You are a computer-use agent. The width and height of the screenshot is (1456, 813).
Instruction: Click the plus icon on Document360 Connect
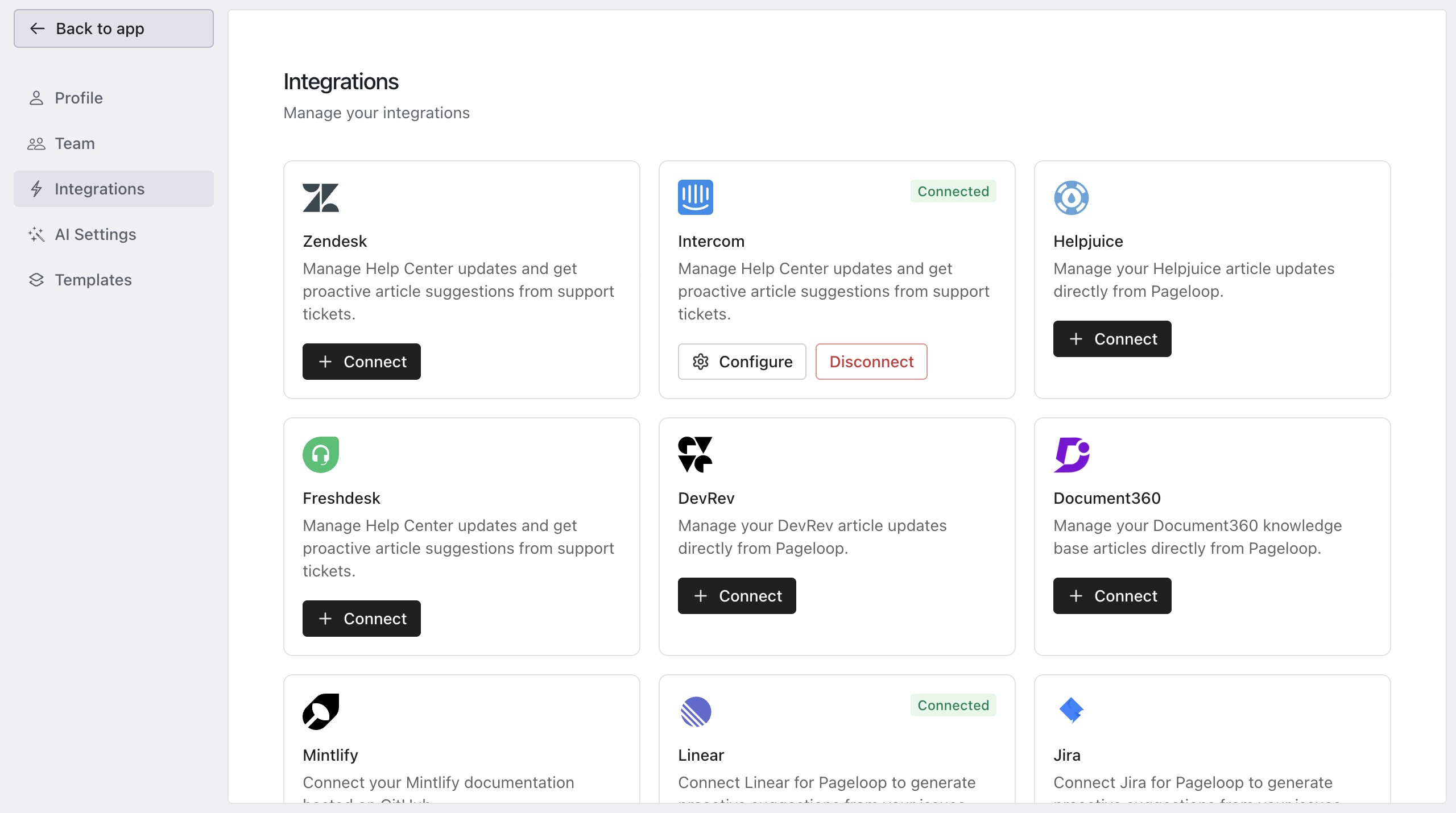click(x=1076, y=596)
